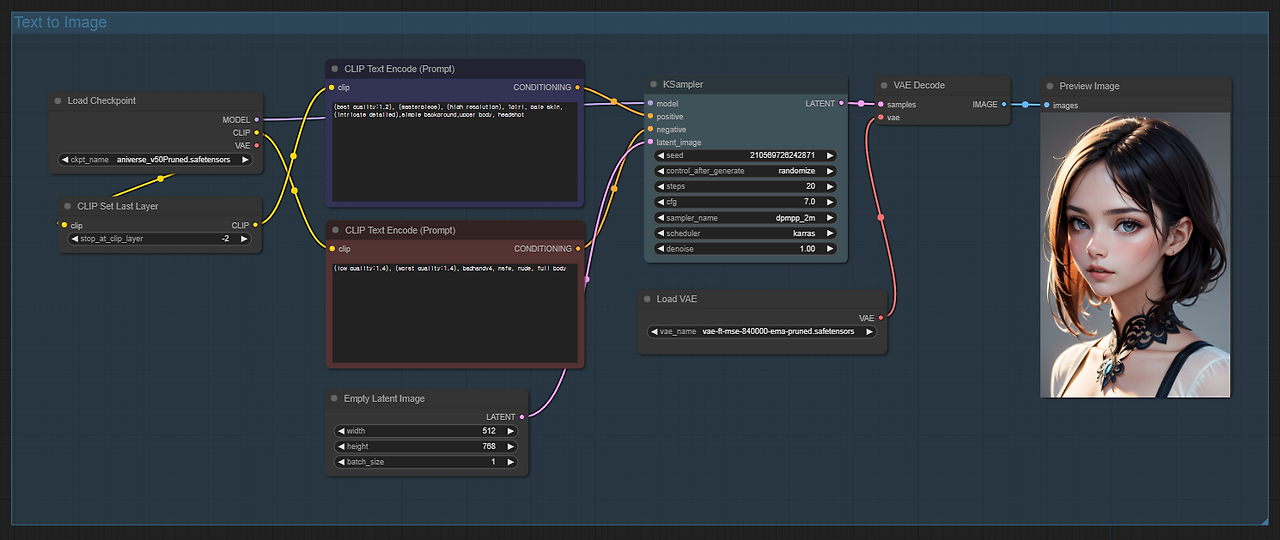Viewport: 1280px width, 540px height.
Task: Collapse the Load Checkpoint node via its title dot
Action: 58,101
